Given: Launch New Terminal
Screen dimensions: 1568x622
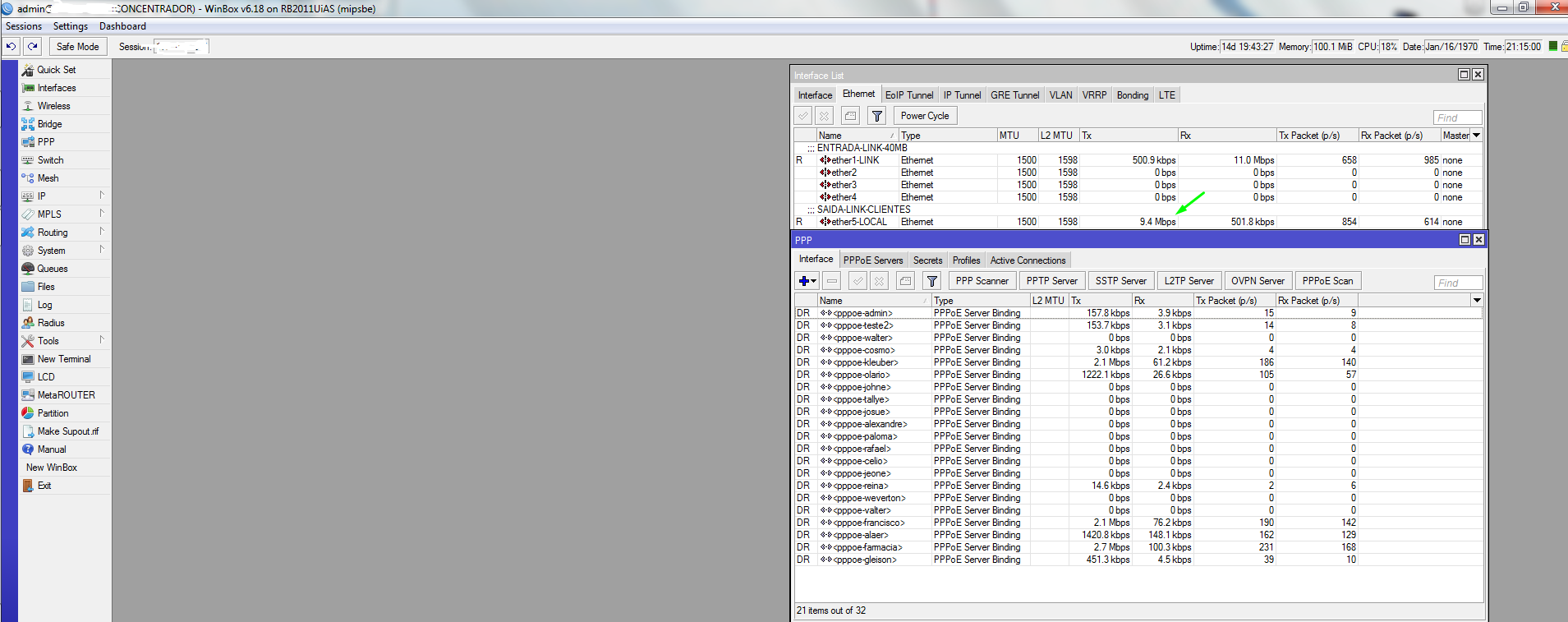Looking at the screenshot, I should [x=64, y=359].
